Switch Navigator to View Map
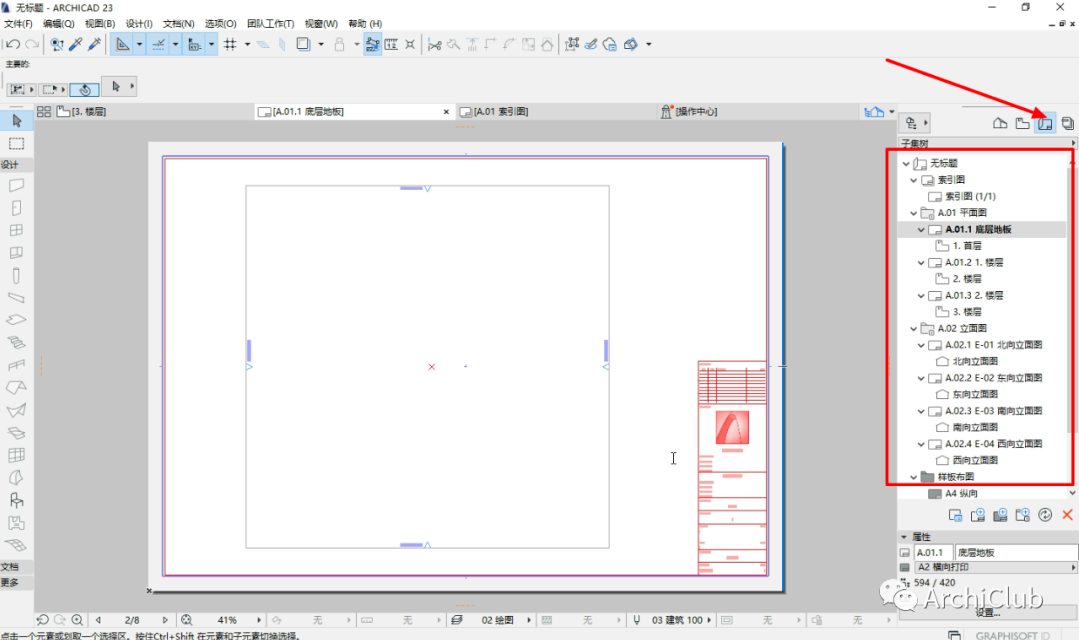Image resolution: width=1079 pixels, height=640 pixels. (1023, 123)
